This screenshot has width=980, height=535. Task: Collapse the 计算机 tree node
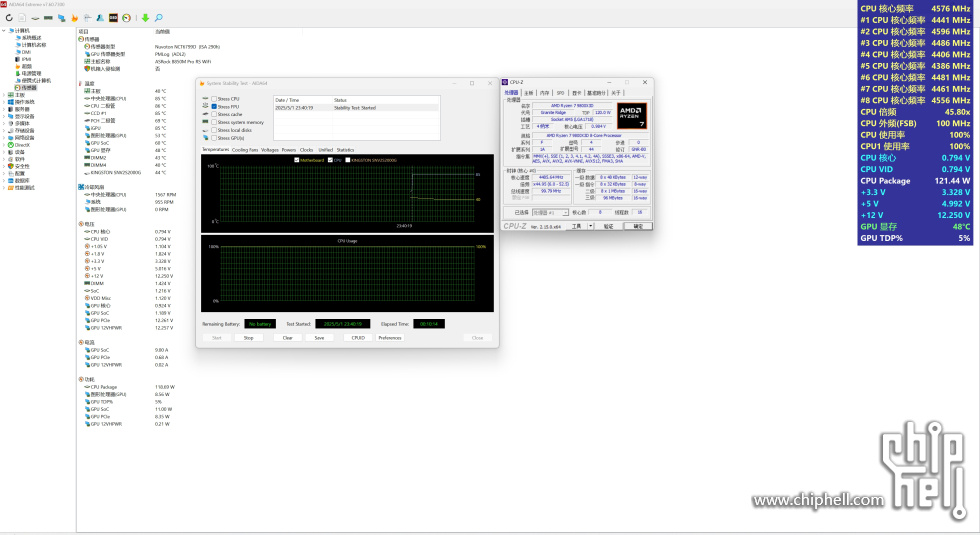point(4,30)
